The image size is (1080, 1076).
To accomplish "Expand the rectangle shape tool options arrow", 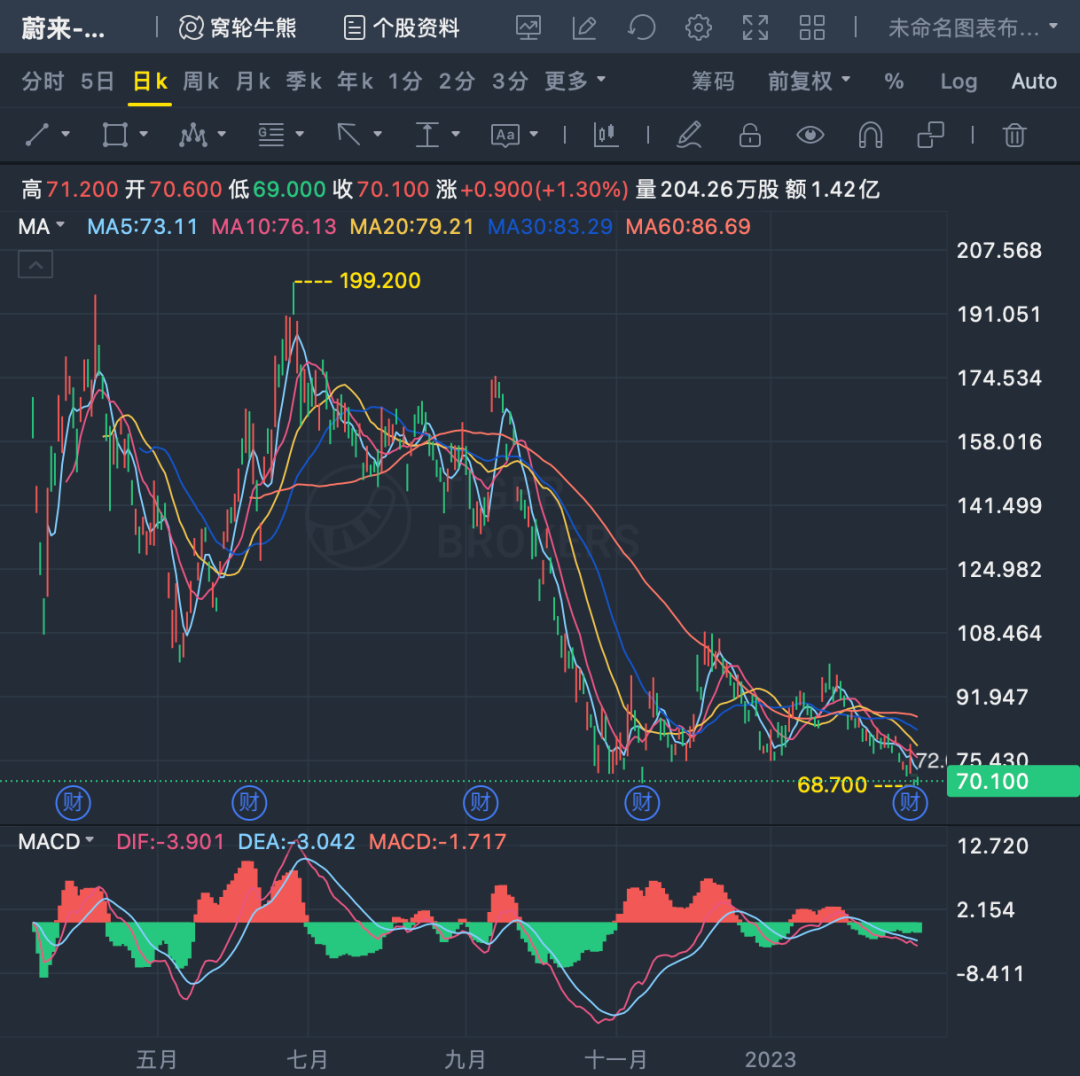I will (143, 134).
